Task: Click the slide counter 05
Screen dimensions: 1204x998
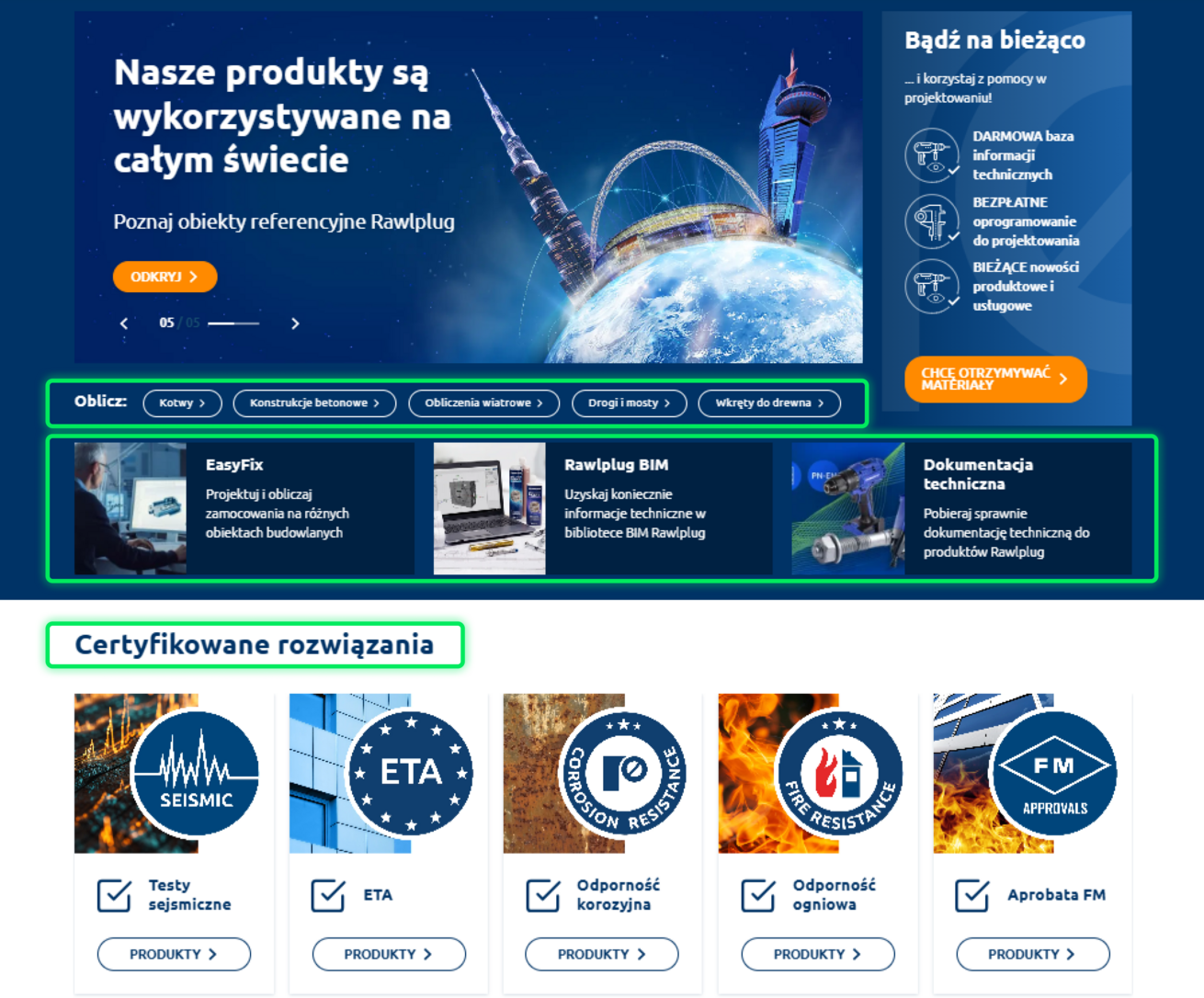Action: point(166,323)
